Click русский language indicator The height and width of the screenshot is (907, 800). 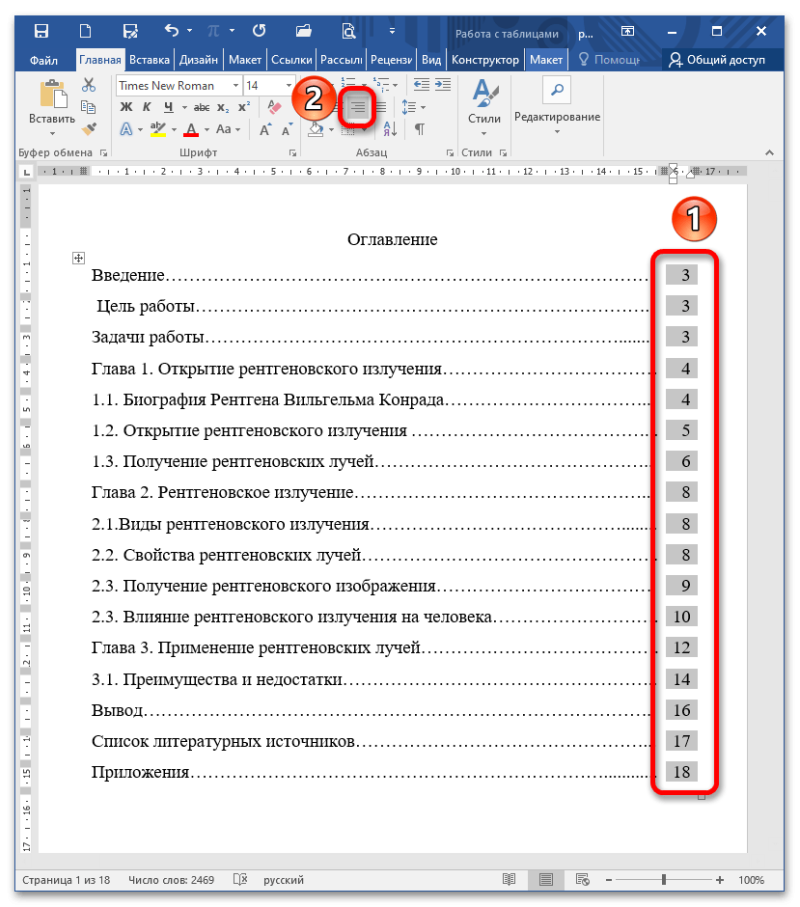[x=283, y=880]
